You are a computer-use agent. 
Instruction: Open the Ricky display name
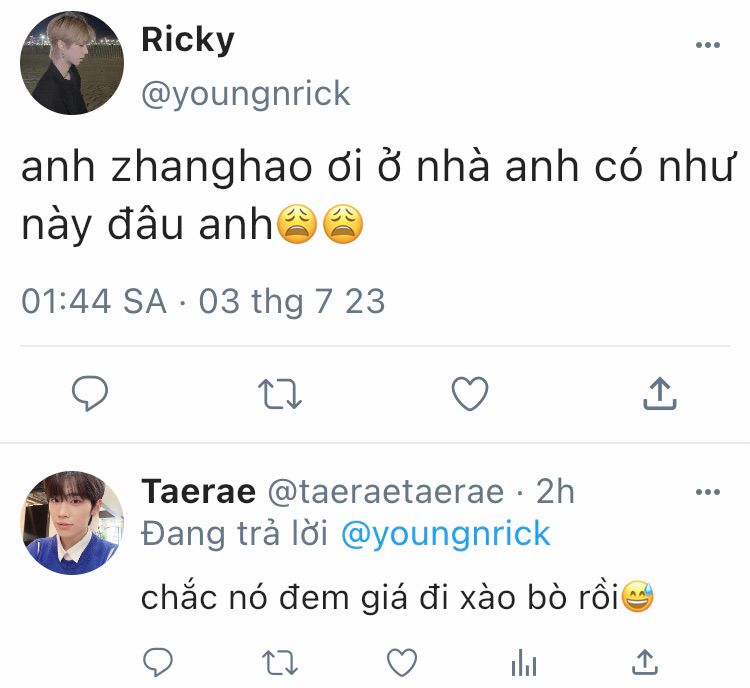(x=188, y=40)
